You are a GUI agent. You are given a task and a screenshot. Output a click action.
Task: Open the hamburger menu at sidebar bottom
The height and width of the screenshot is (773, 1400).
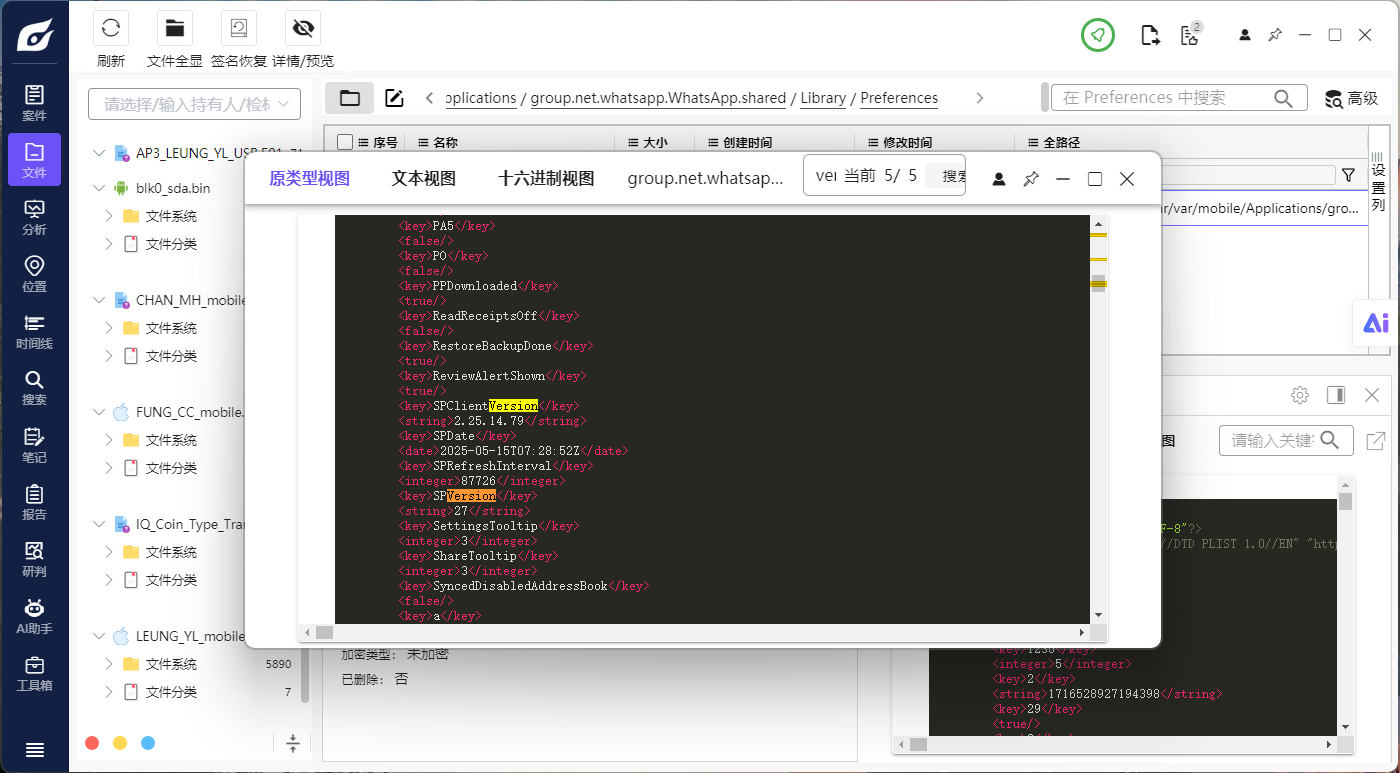point(34,750)
